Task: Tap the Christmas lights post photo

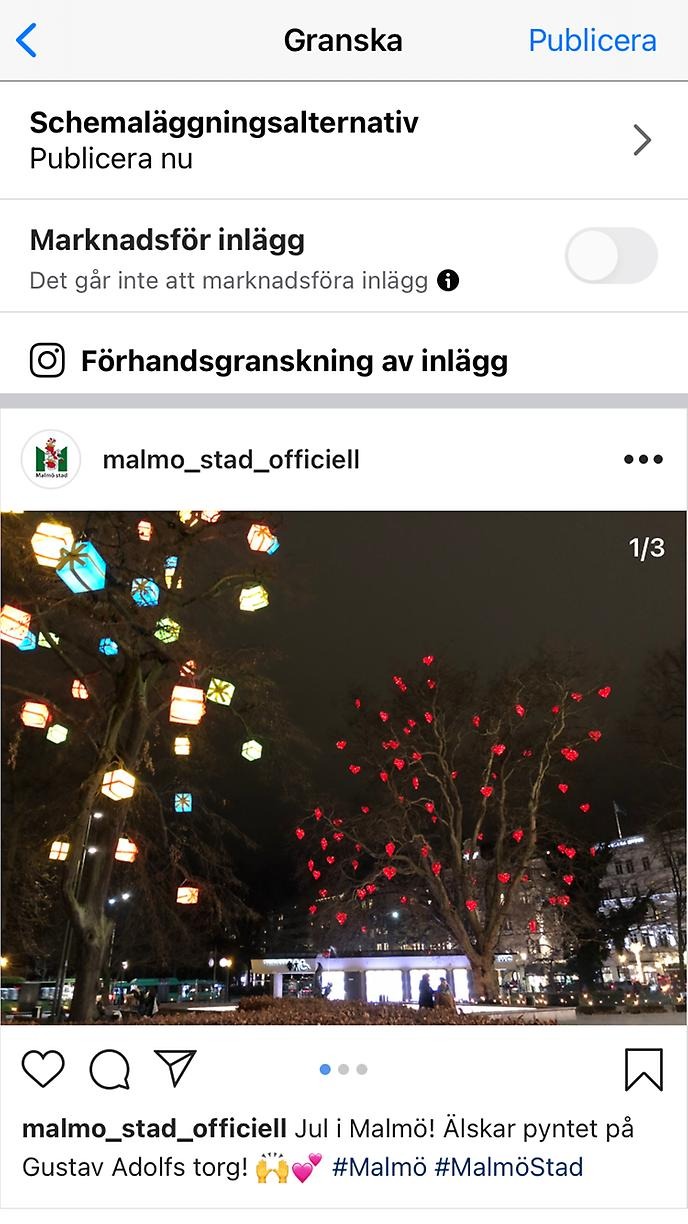Action: point(344,768)
